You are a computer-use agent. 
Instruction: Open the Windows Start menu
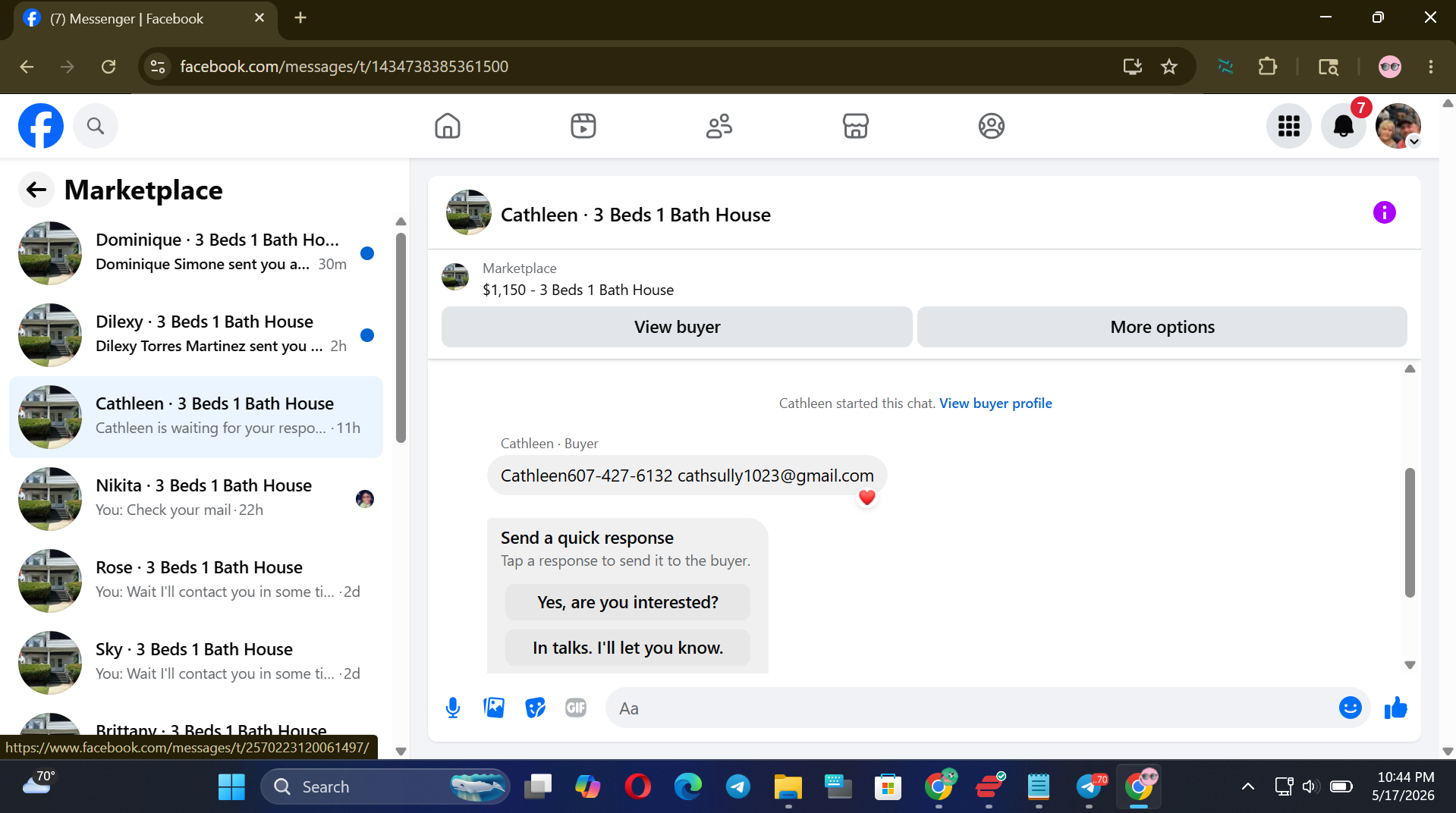coord(231,786)
